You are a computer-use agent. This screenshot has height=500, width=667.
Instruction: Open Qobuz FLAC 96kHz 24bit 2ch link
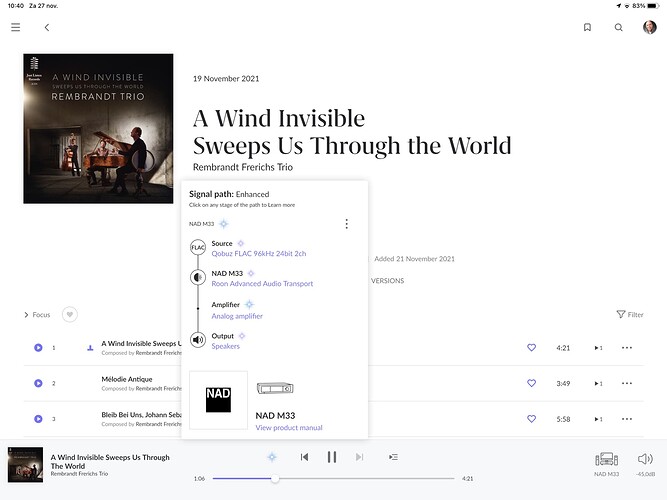(x=259, y=254)
